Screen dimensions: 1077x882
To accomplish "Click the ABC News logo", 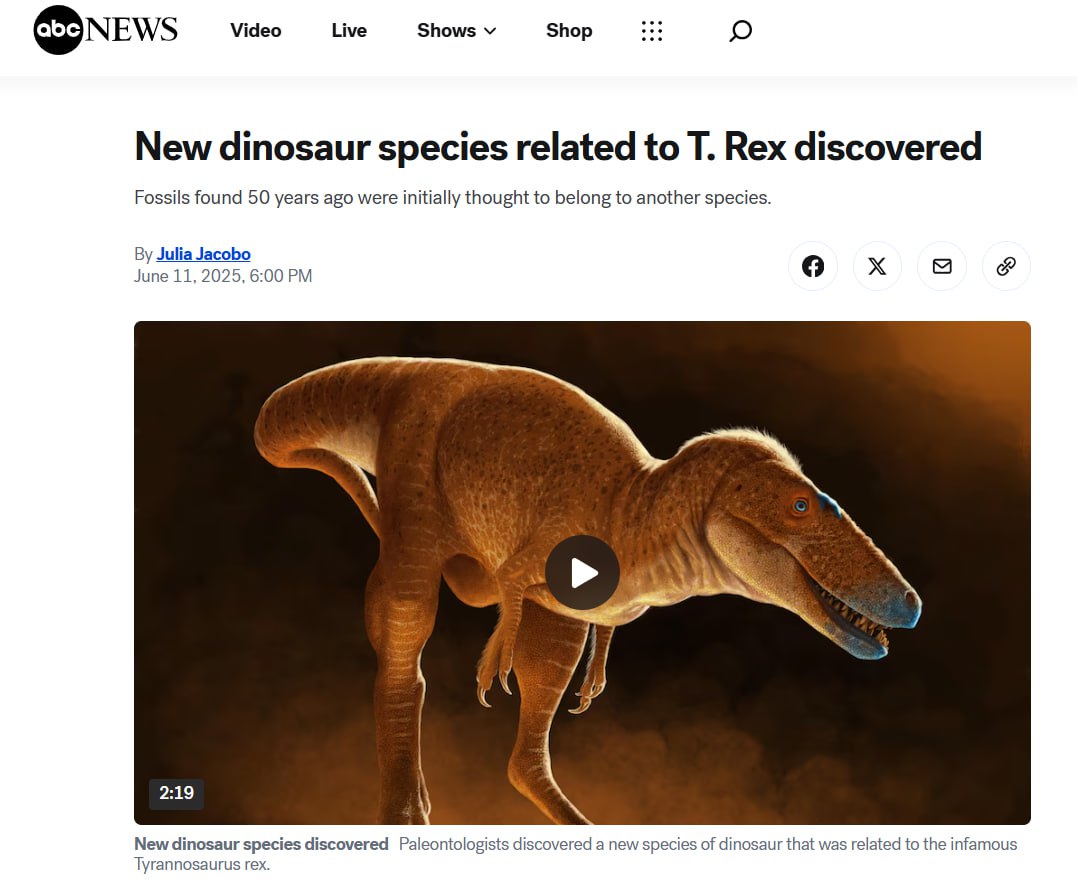I will [x=105, y=31].
